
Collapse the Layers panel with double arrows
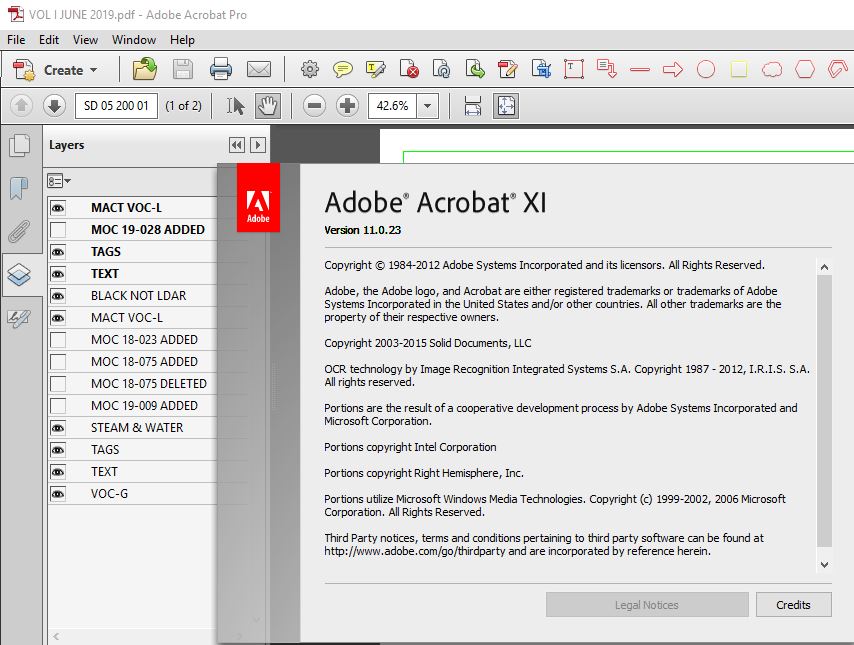click(x=236, y=145)
